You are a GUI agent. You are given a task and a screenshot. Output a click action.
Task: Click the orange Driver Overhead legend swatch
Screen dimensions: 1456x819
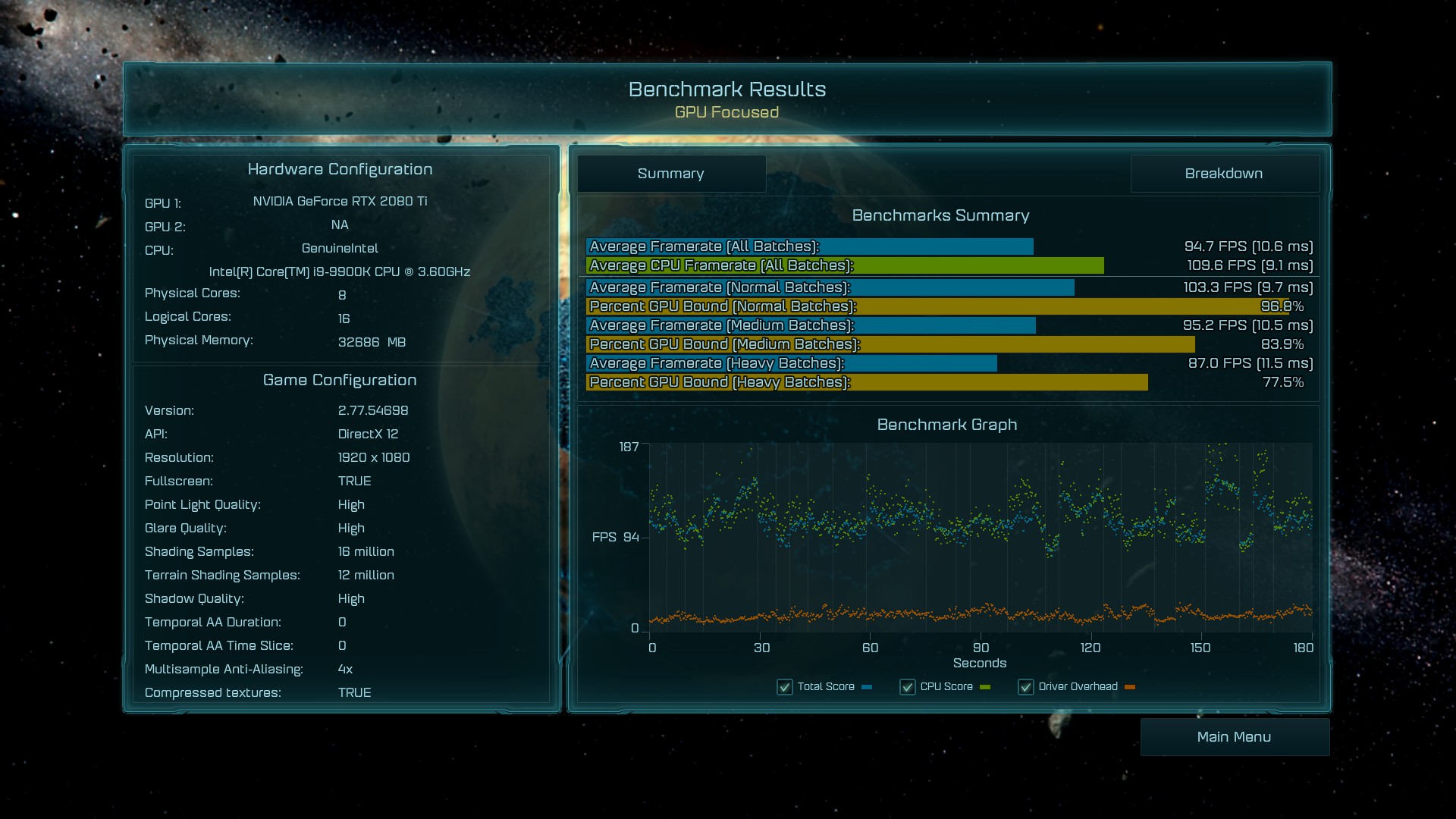click(1130, 687)
